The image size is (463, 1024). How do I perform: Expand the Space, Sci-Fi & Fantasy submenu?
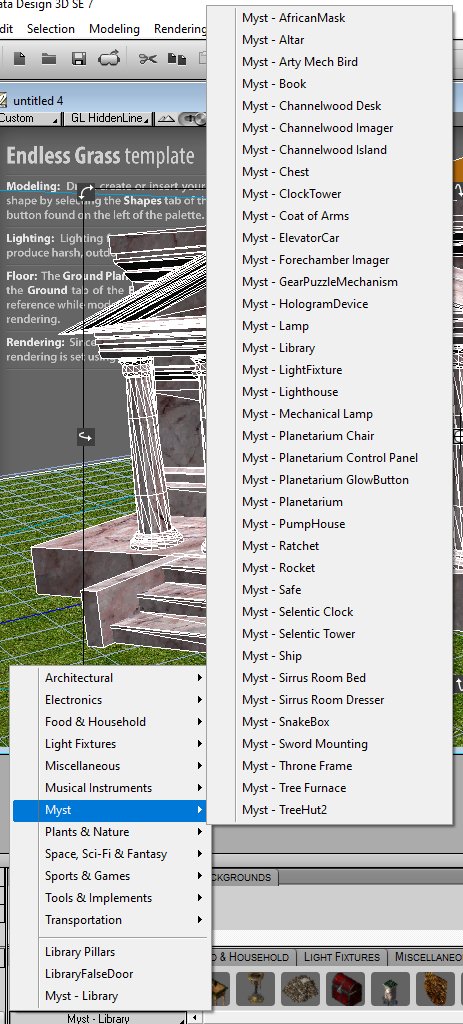click(110, 854)
